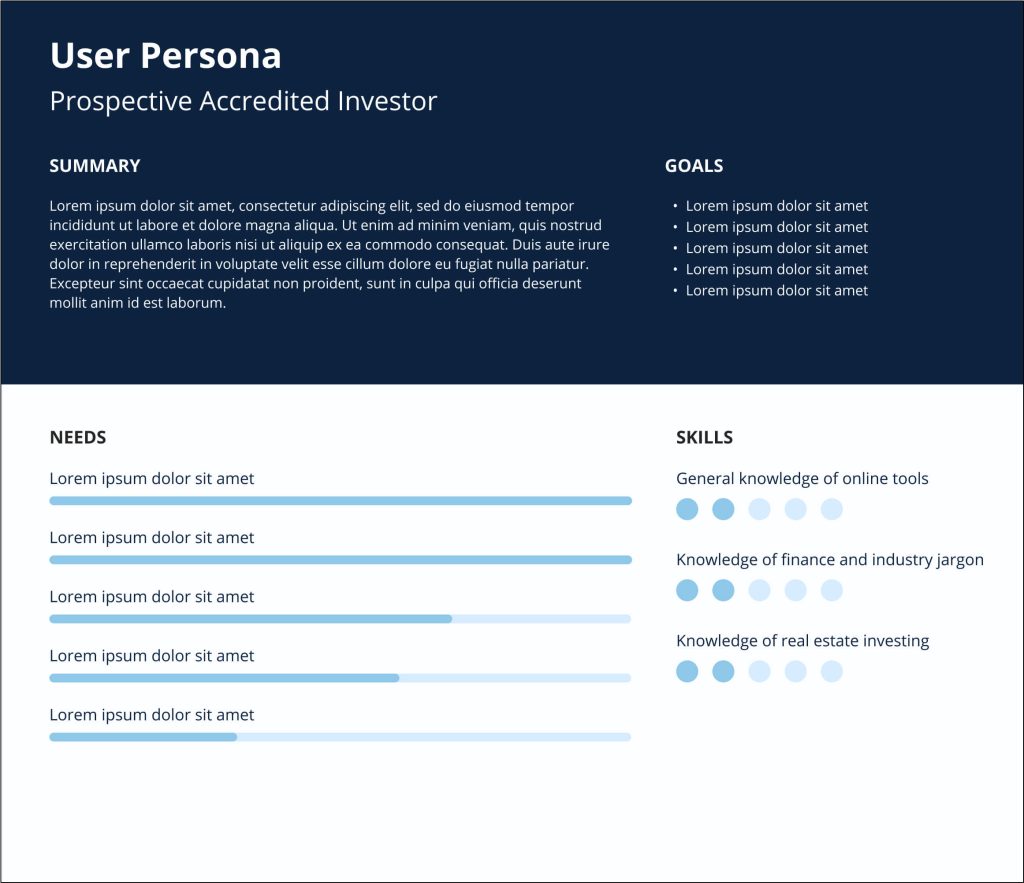Select the first bullet under Goals

pyautogui.click(x=776, y=206)
